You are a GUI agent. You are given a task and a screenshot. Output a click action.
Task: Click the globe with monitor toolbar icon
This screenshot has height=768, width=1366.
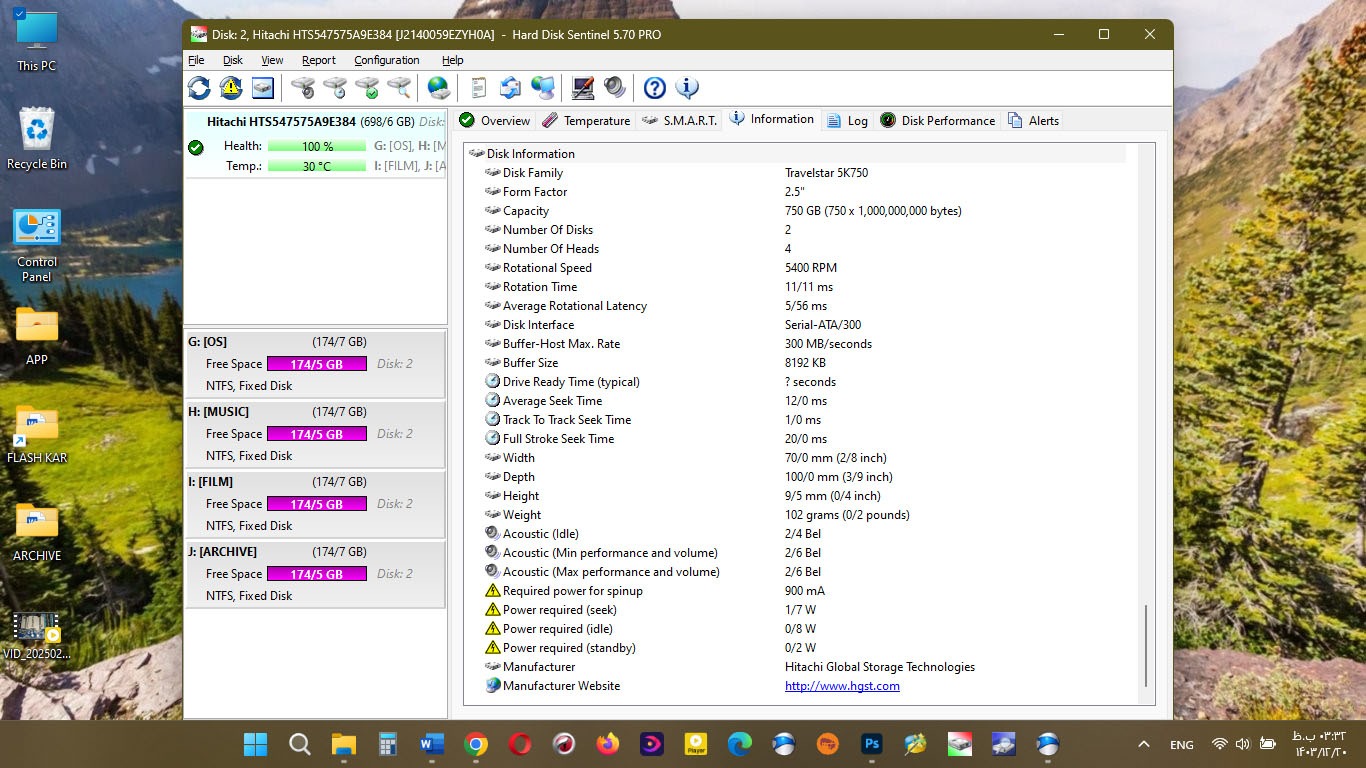(x=543, y=88)
